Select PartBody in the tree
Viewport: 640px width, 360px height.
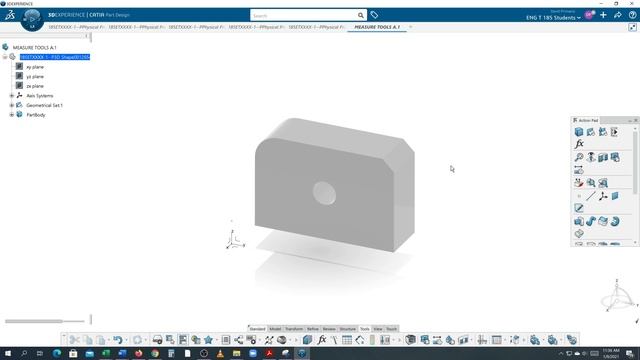pyautogui.click(x=36, y=115)
